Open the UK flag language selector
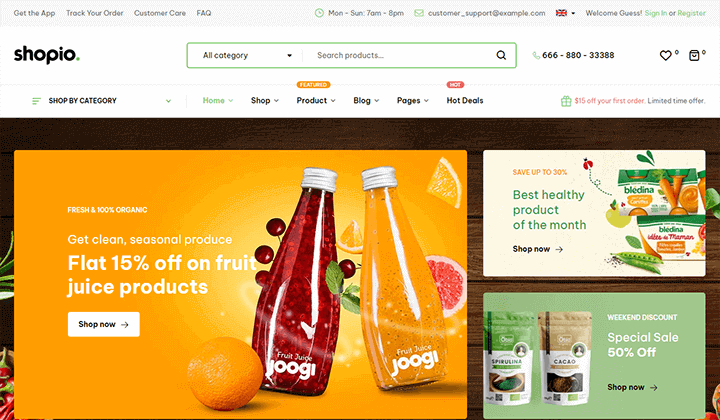 (565, 13)
